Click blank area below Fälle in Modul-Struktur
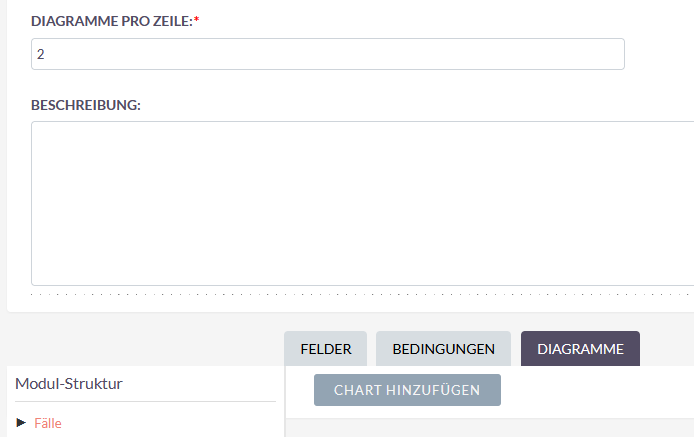The width and height of the screenshot is (694, 437). coord(140,434)
